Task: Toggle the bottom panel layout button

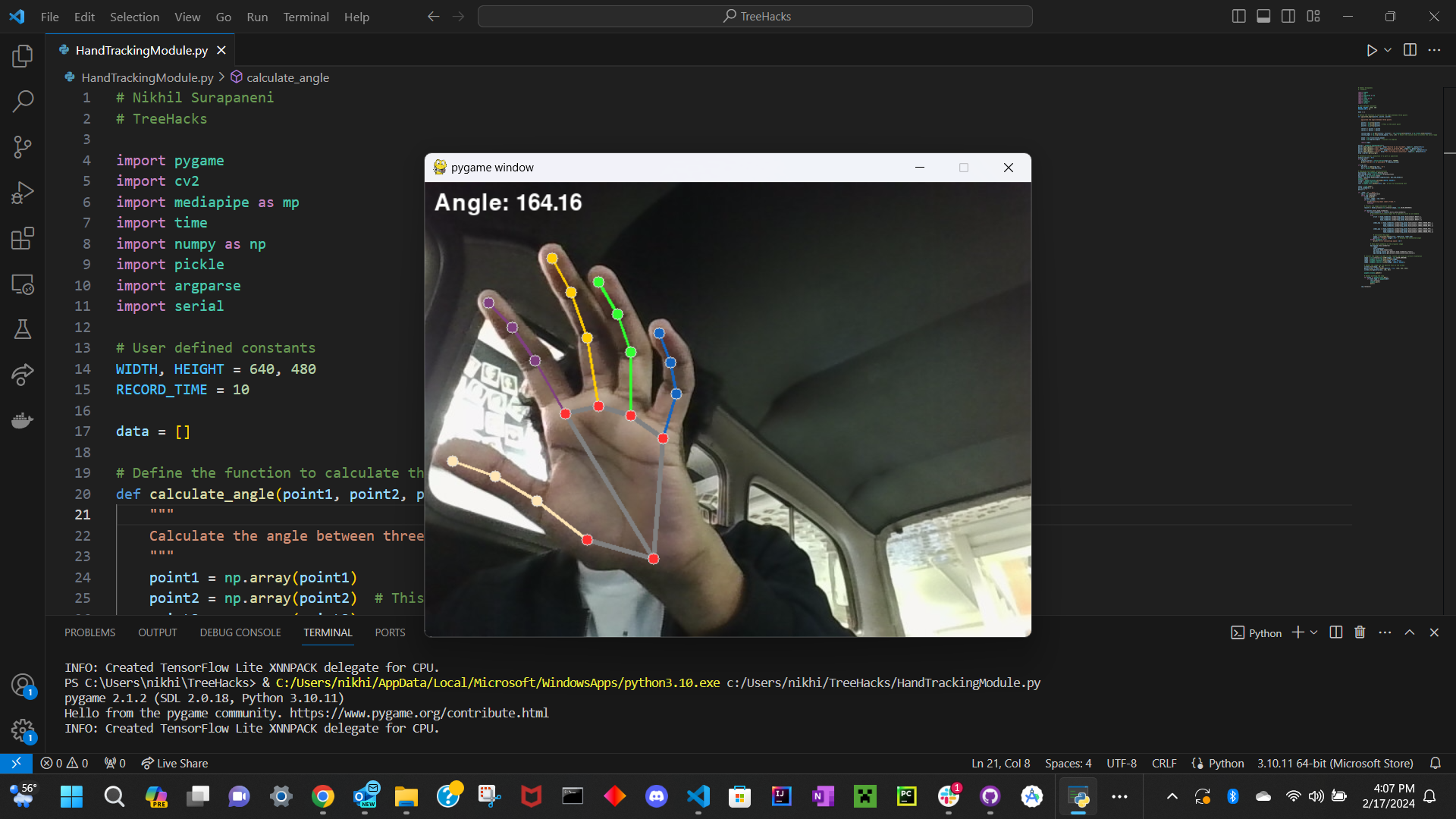Action: [1263, 17]
